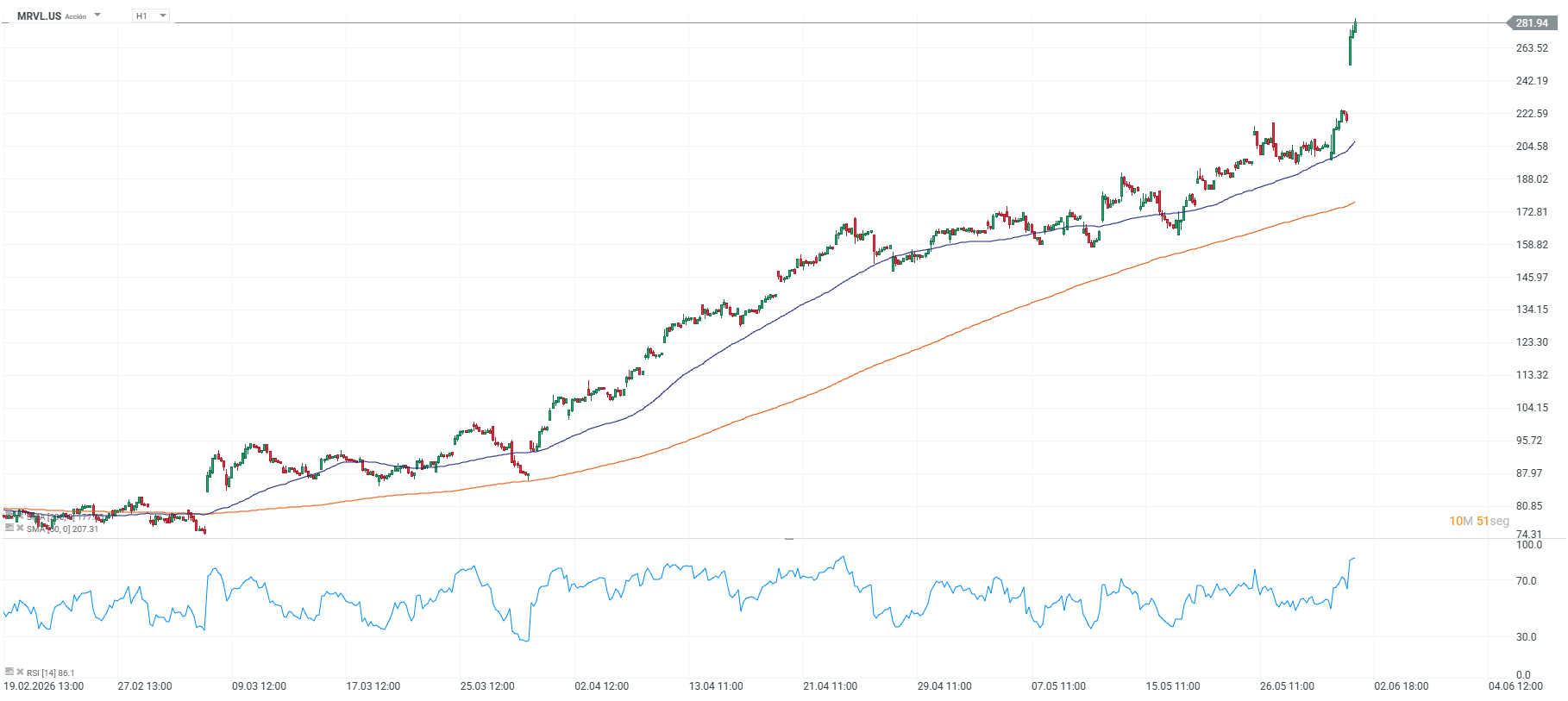The height and width of the screenshot is (701, 1568).
Task: Click the 80.85 price axis label
Action: (x=1529, y=506)
